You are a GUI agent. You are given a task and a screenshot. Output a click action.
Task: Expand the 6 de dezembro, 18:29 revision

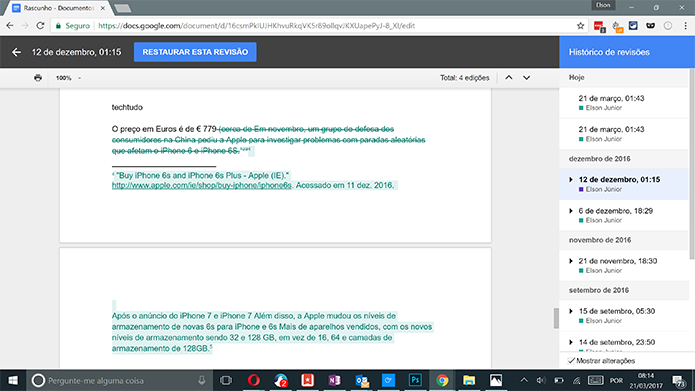pyautogui.click(x=571, y=211)
